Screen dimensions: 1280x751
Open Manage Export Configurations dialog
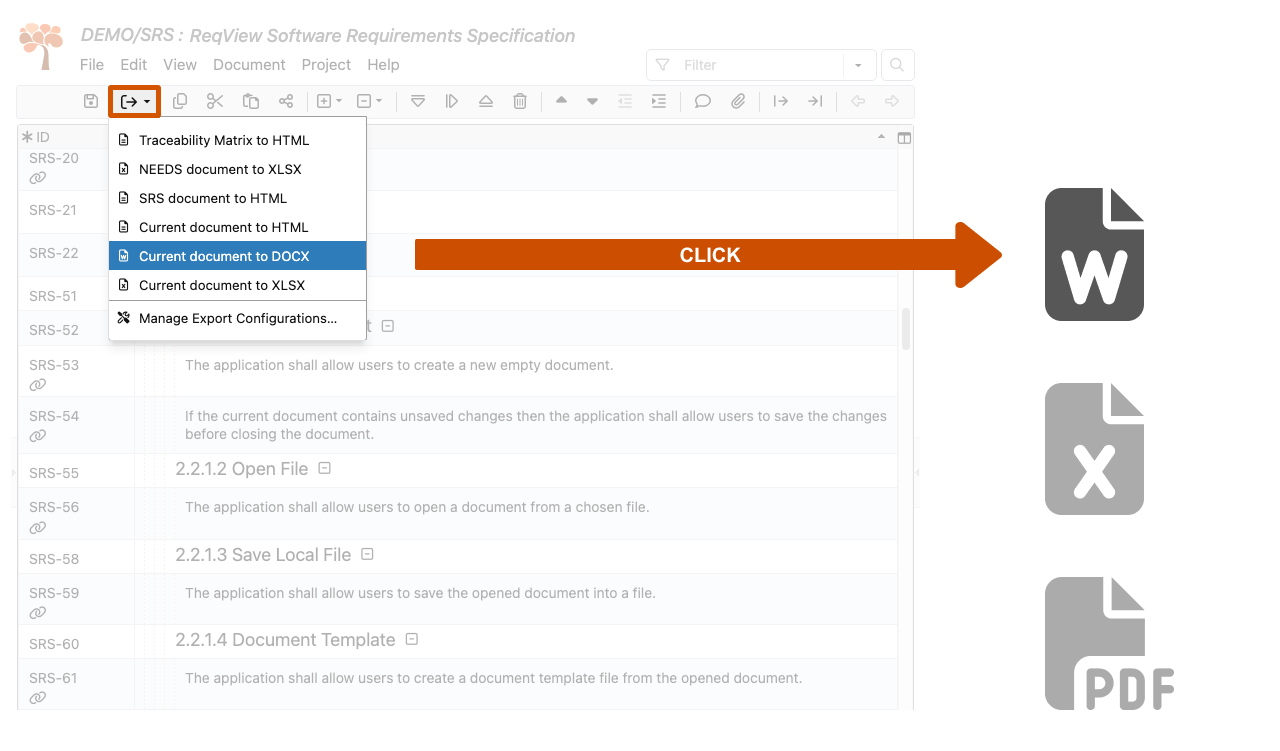tap(237, 318)
